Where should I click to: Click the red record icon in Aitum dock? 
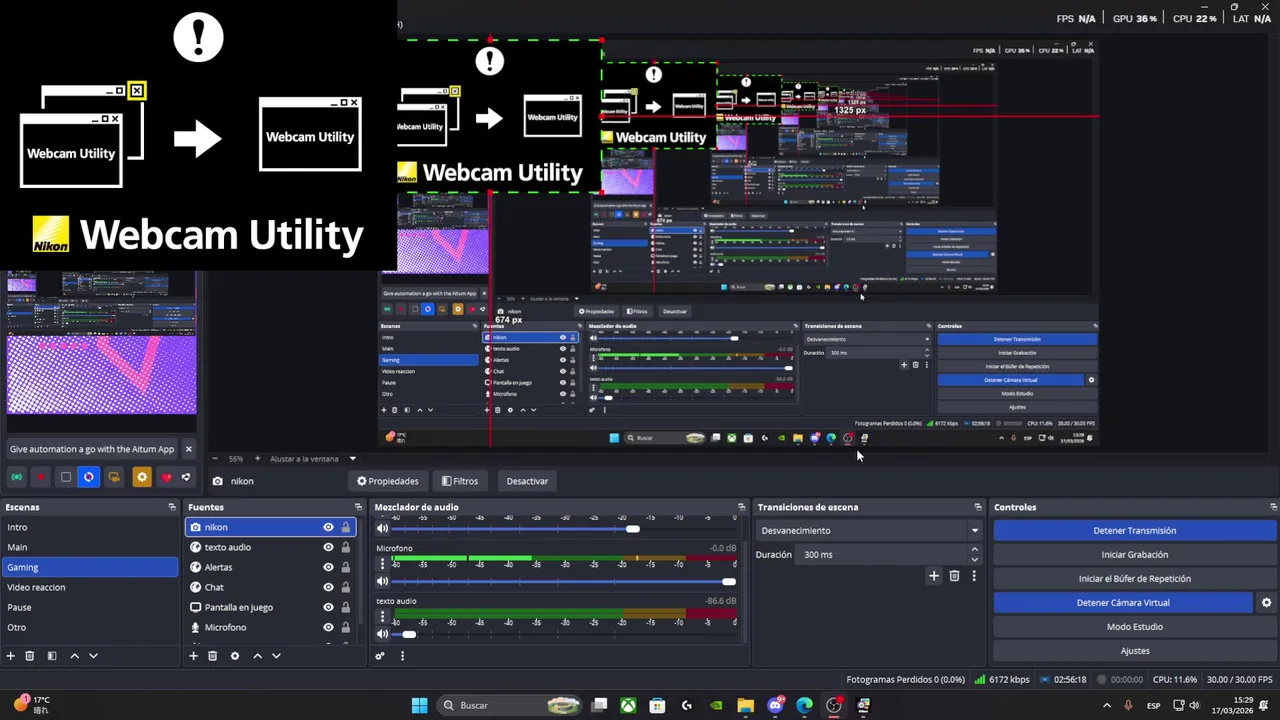pos(41,477)
